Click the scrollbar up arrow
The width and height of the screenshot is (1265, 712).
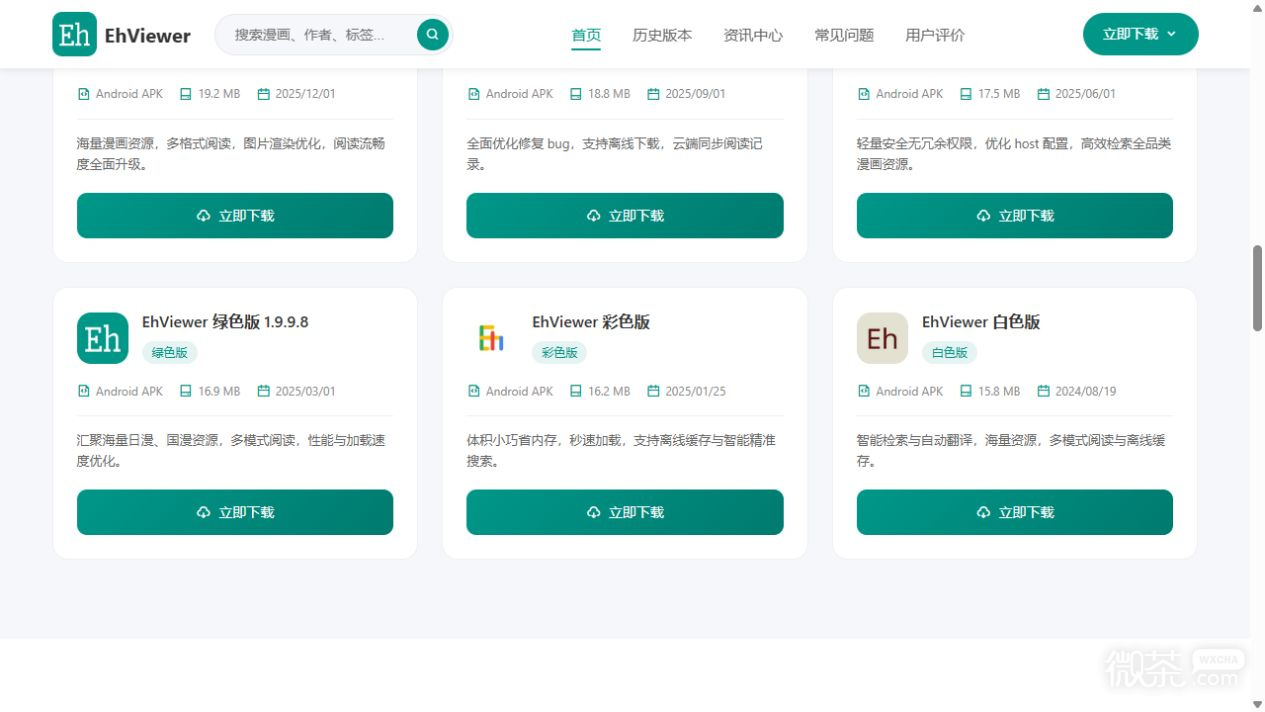(x=1257, y=7)
